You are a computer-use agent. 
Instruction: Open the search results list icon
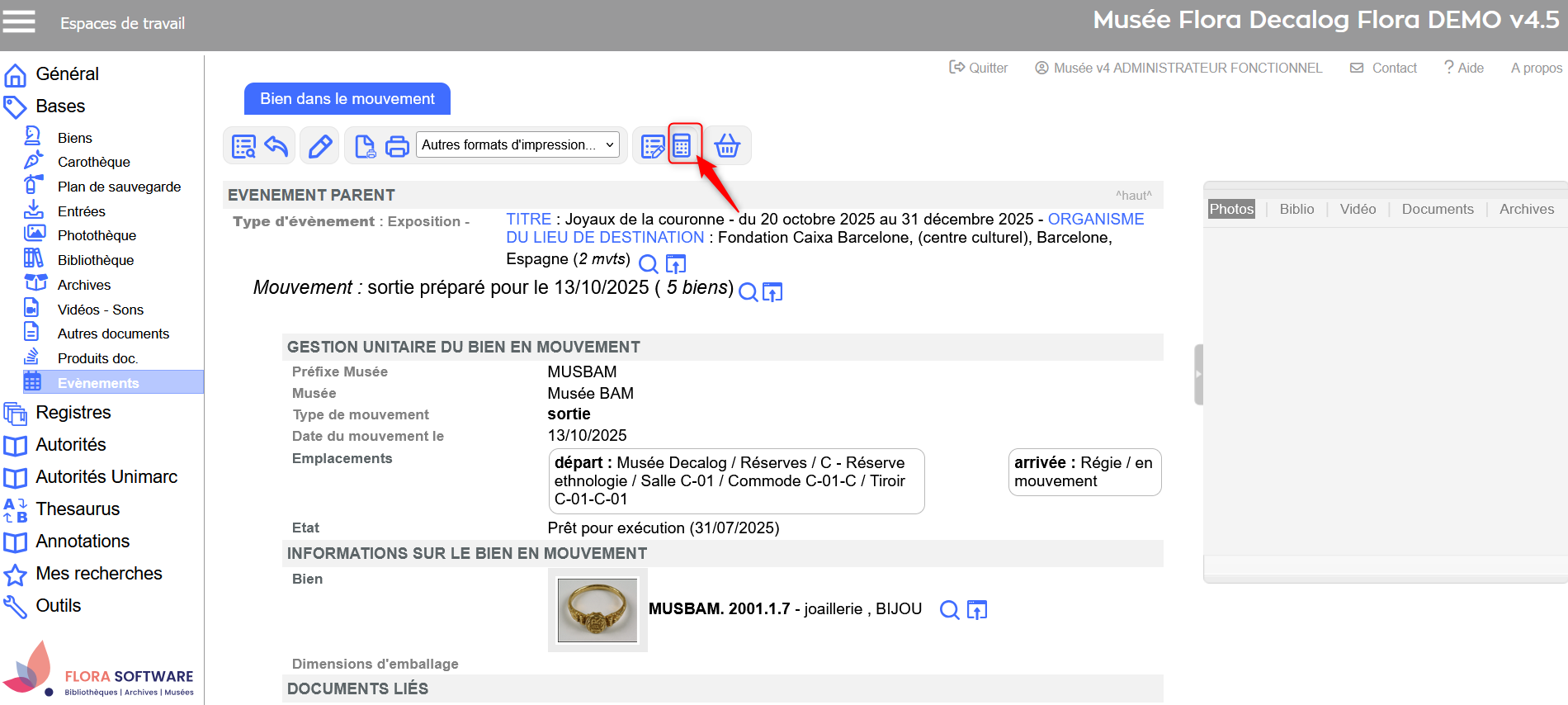(x=244, y=146)
